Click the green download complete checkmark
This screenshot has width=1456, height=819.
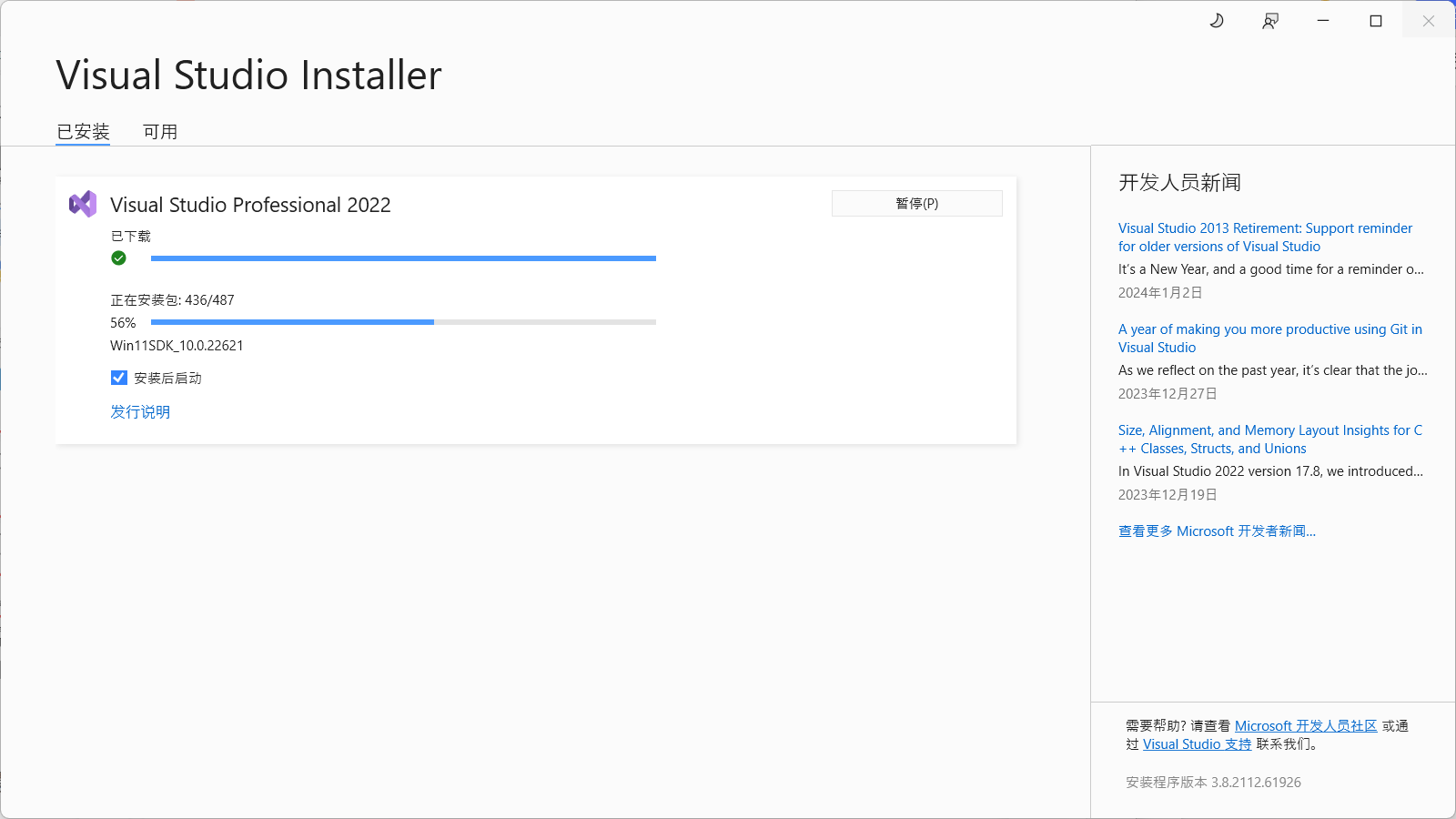[118, 258]
